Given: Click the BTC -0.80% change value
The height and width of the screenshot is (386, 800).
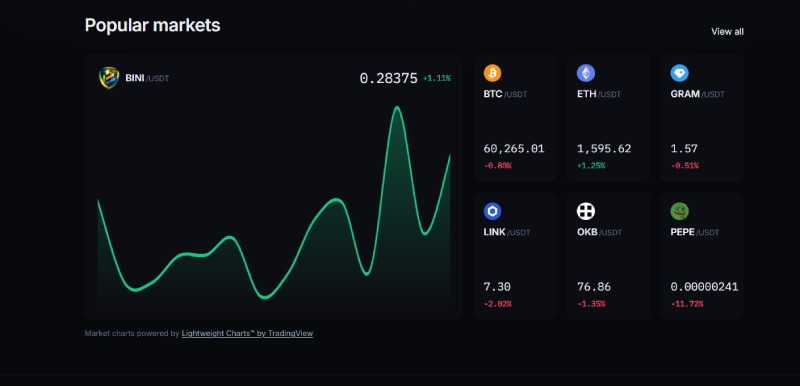Looking at the screenshot, I should [497, 166].
